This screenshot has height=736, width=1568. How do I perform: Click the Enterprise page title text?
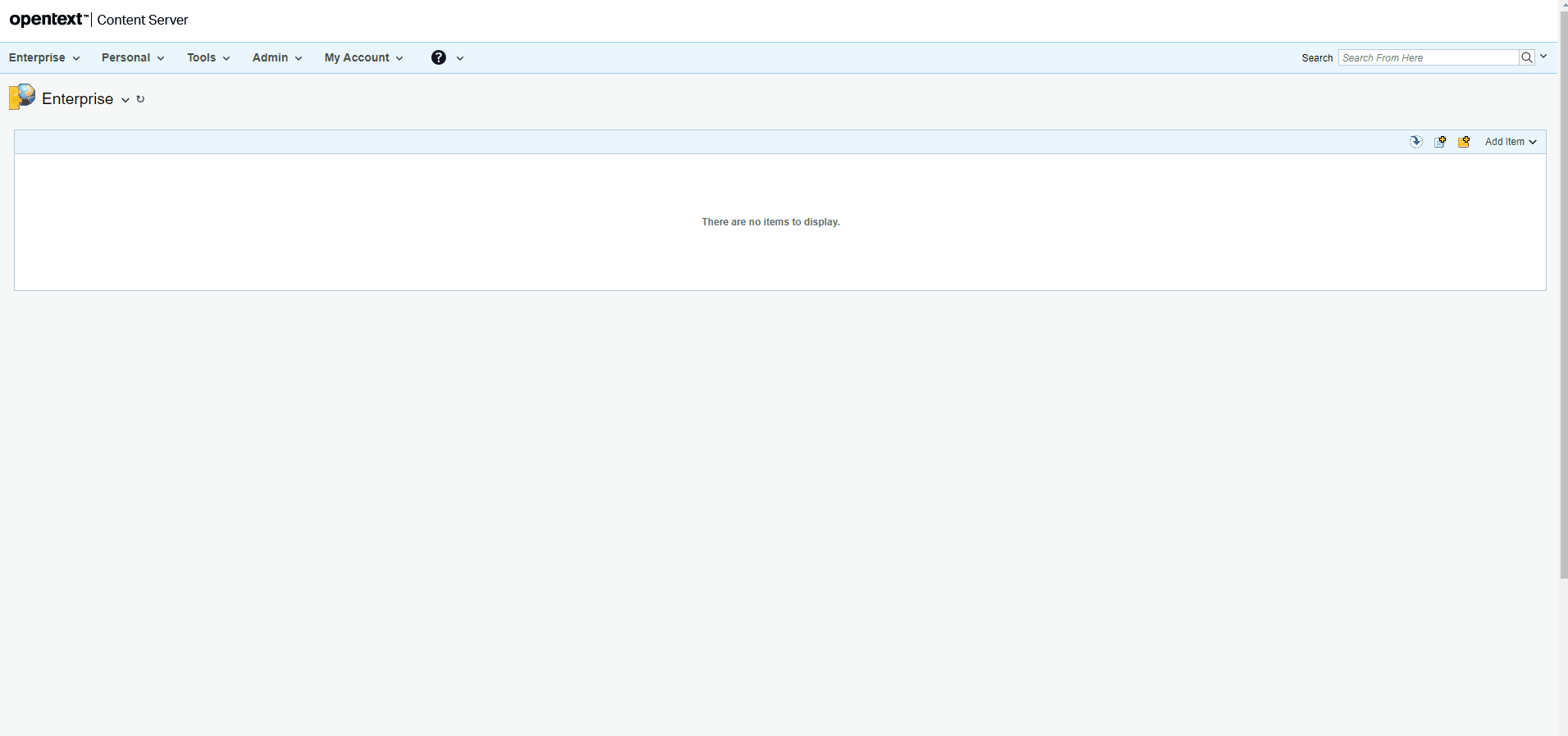point(77,99)
